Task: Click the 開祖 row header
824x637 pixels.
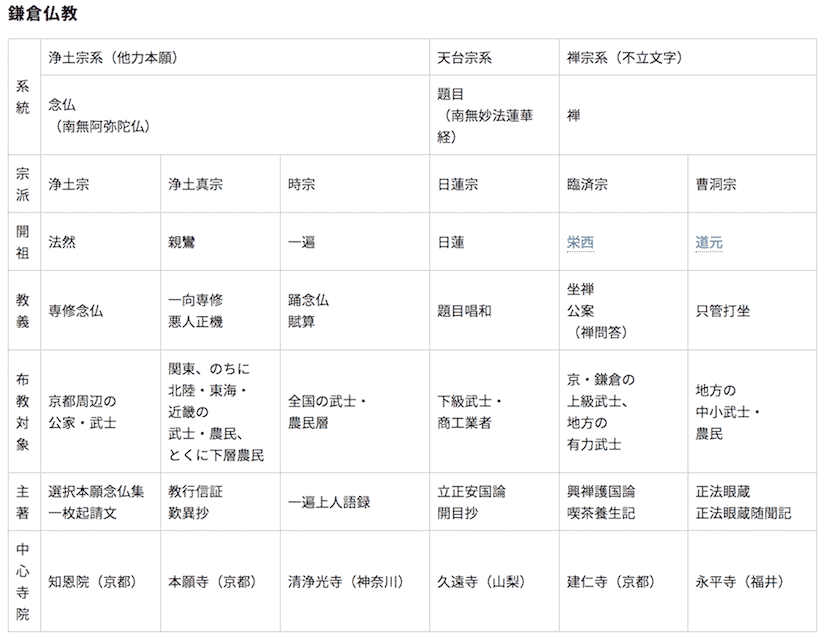Action: click(x=24, y=242)
